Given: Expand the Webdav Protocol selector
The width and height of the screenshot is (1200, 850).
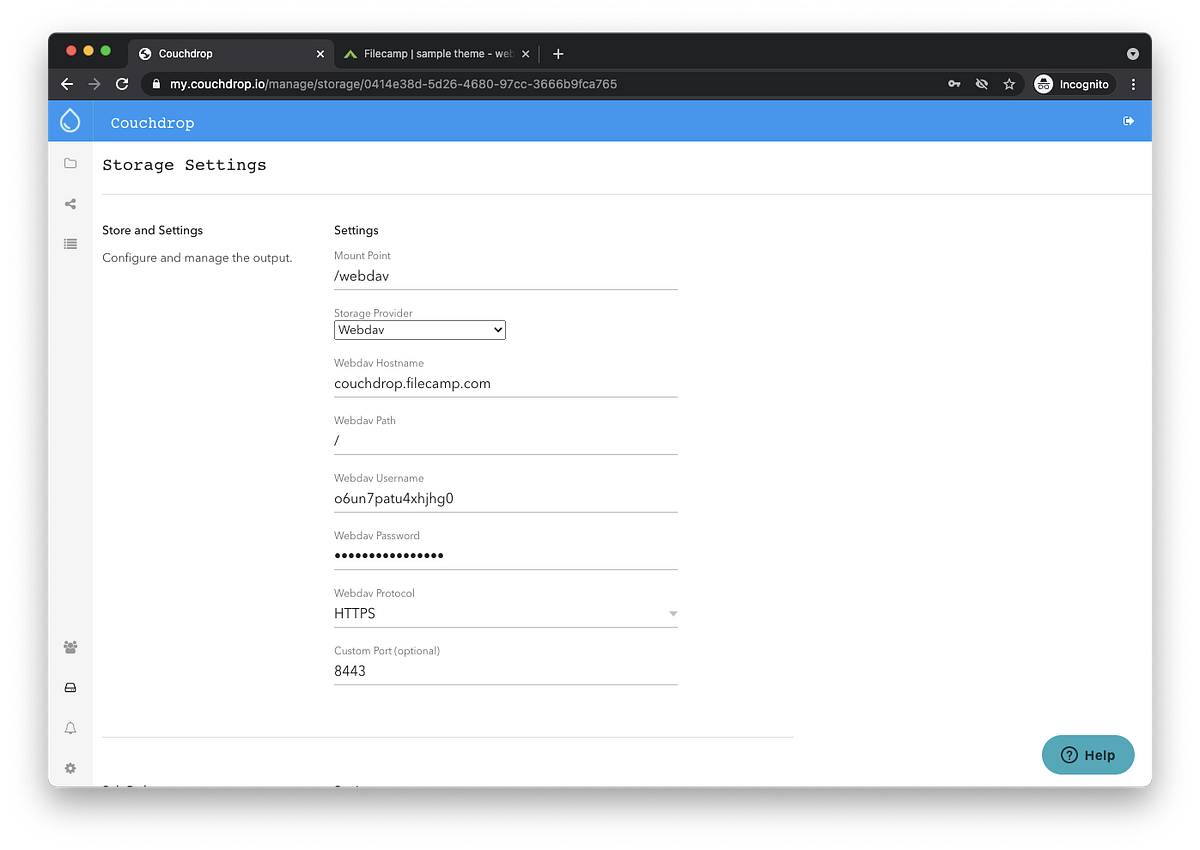Looking at the screenshot, I should click(672, 613).
